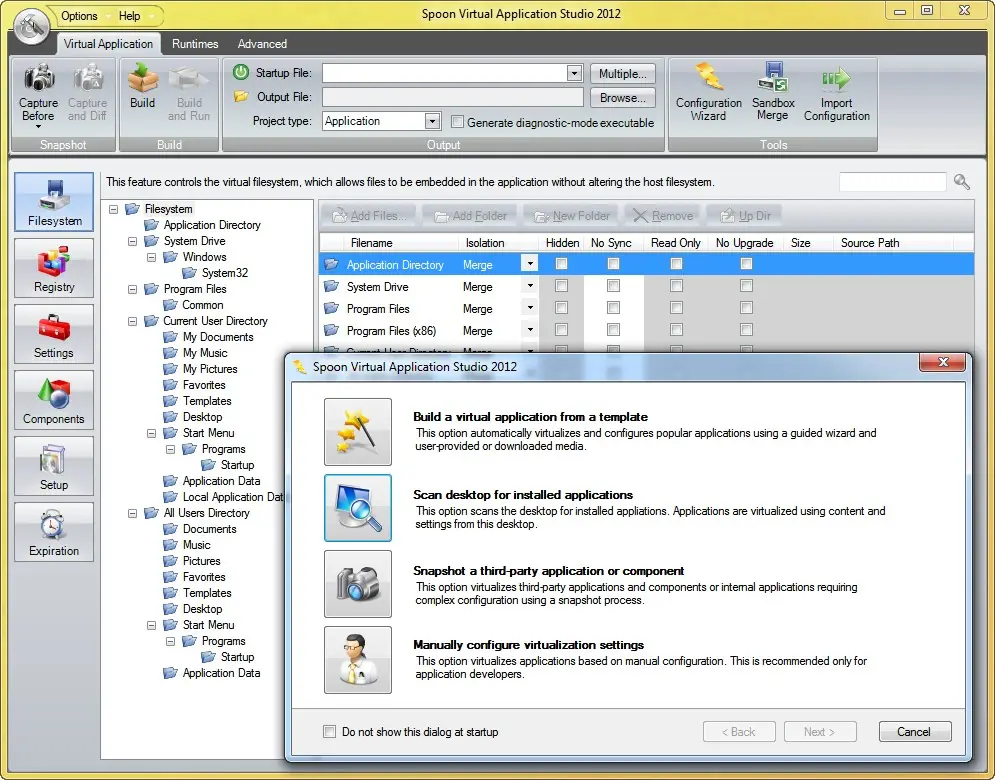This screenshot has width=995, height=780.
Task: Collapse the System Drive tree node
Action: coord(133,241)
